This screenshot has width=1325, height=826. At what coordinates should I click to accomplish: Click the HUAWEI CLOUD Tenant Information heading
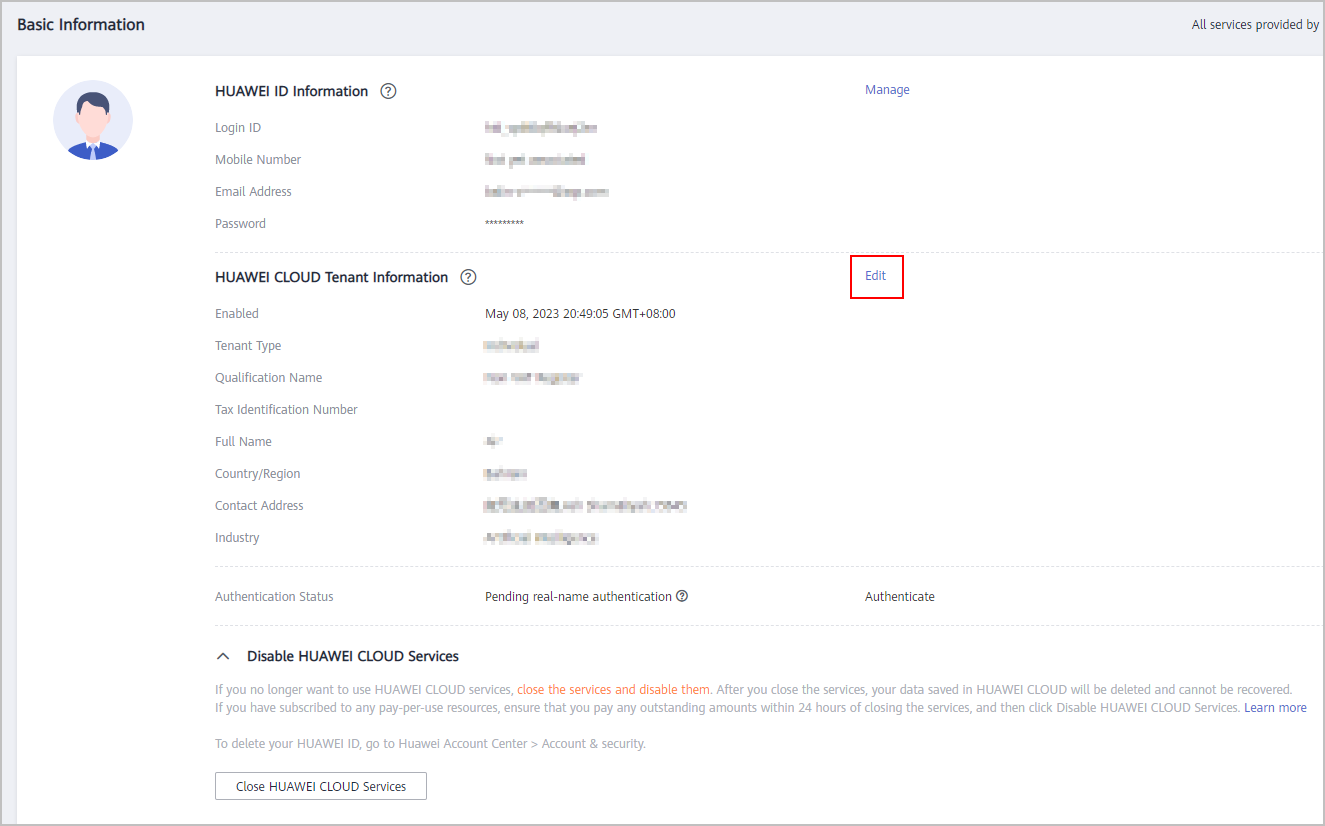coord(332,277)
